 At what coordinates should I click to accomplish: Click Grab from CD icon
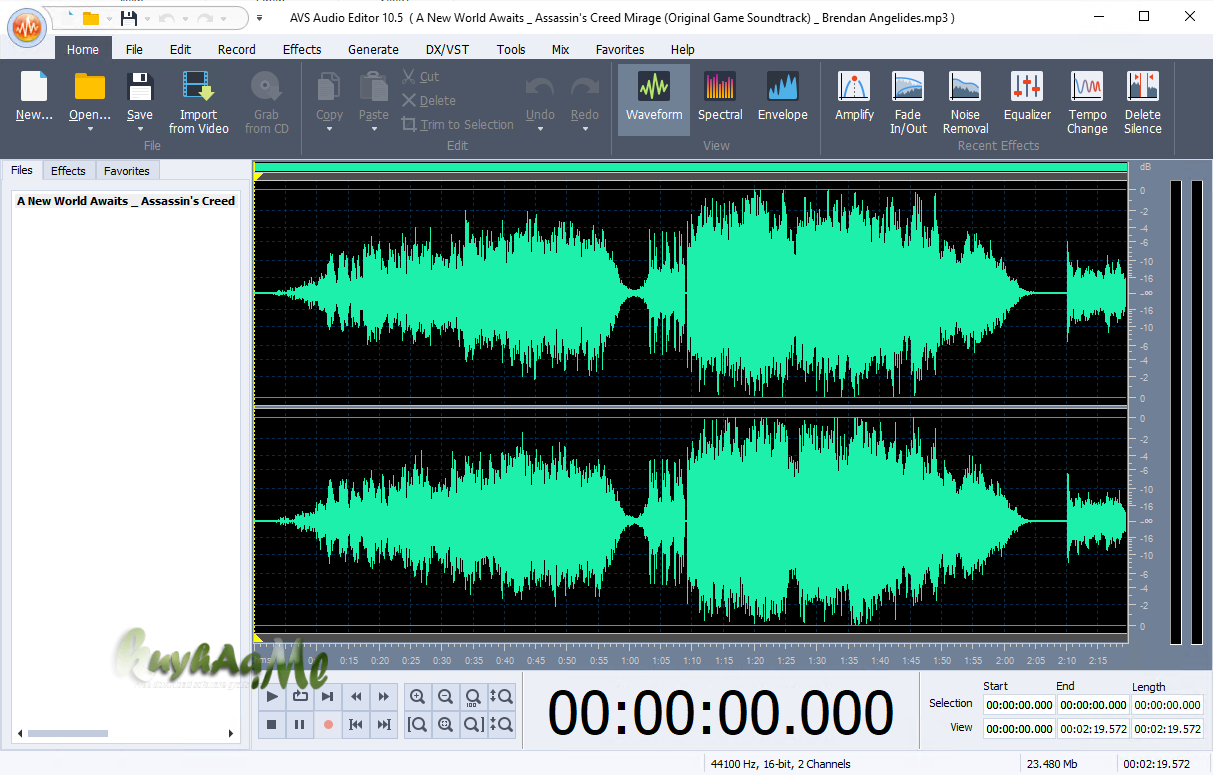tap(266, 87)
